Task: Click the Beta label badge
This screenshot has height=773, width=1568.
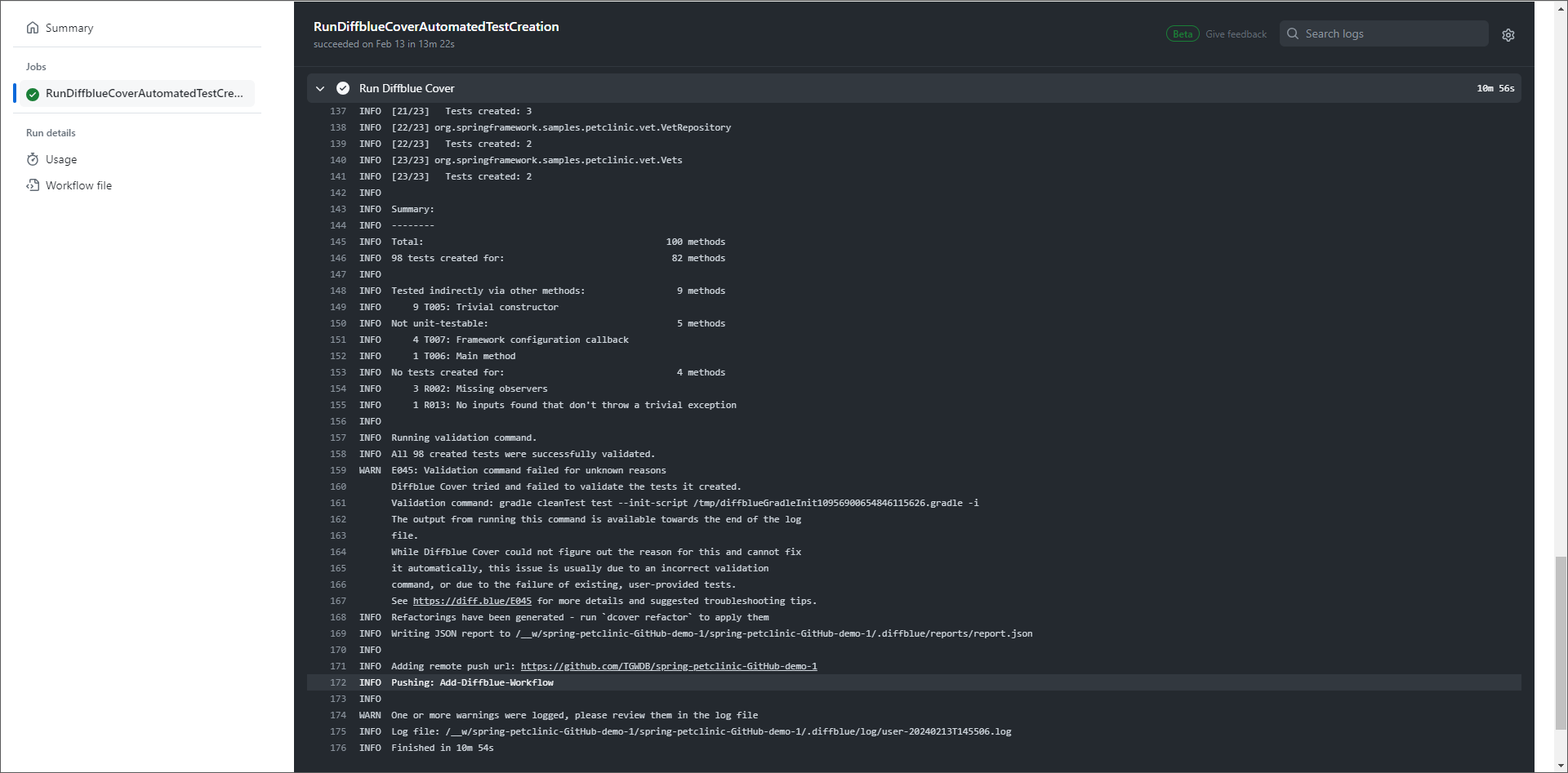Action: point(1183,34)
